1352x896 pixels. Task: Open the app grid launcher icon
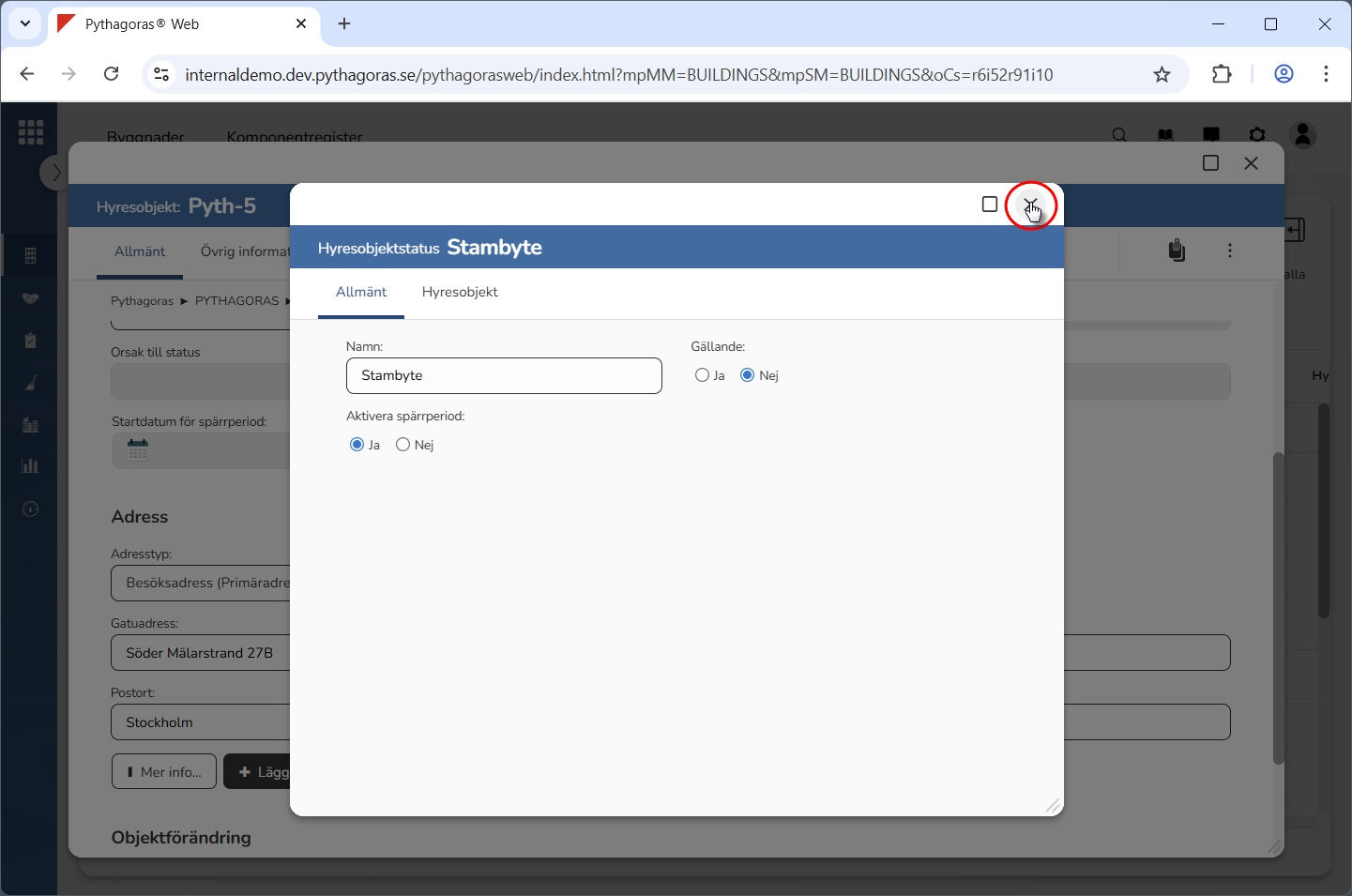tap(30, 132)
